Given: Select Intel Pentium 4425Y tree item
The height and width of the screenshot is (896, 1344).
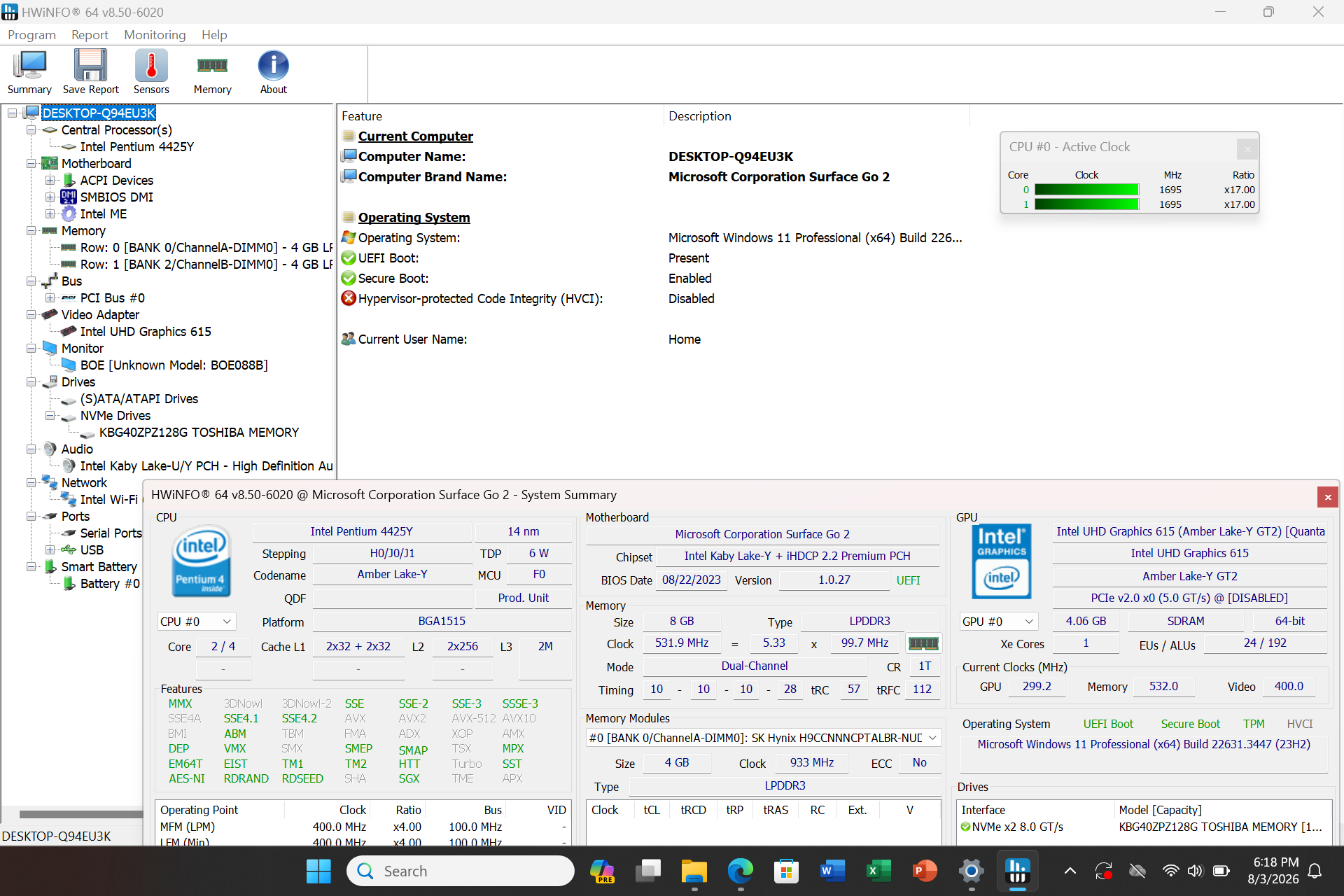Looking at the screenshot, I should pyautogui.click(x=136, y=147).
